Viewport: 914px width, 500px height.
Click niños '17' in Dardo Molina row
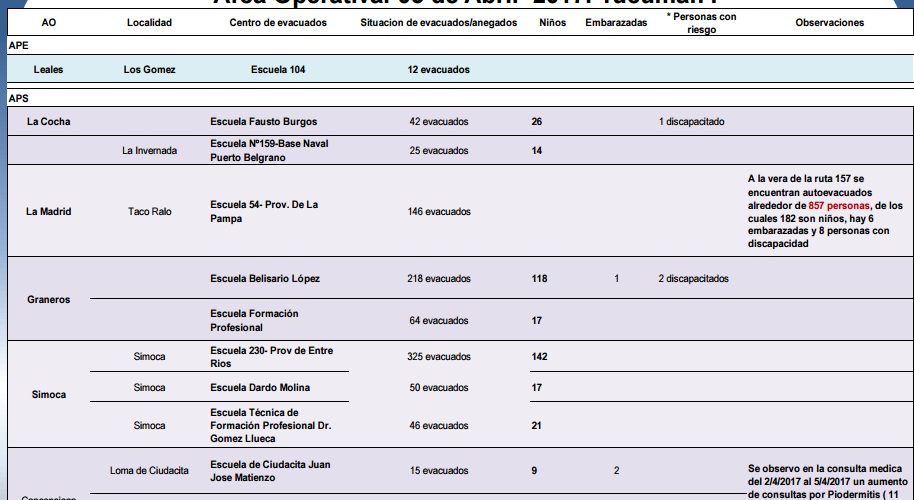(x=536, y=388)
